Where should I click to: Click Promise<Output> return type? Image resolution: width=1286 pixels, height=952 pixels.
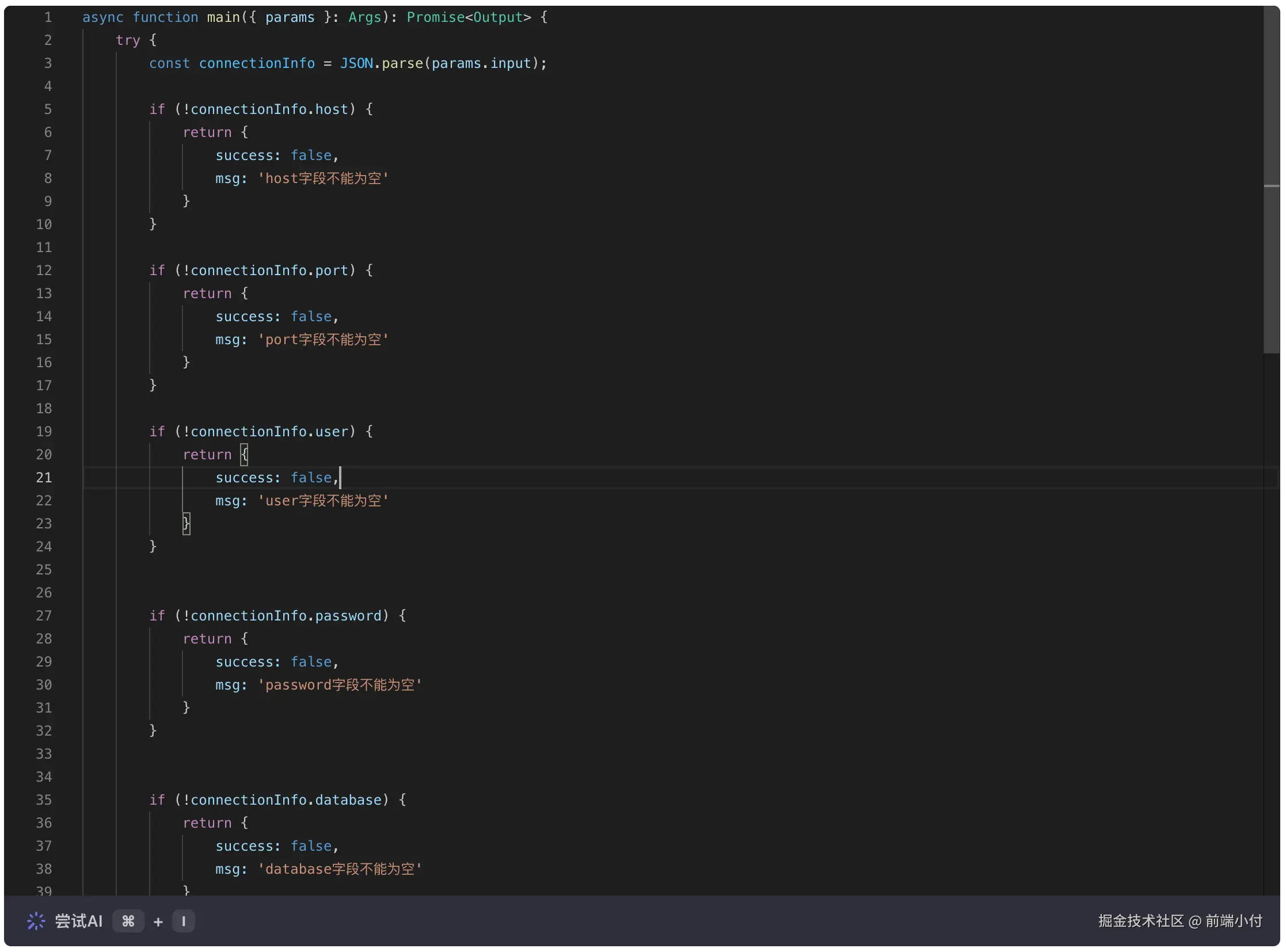pyautogui.click(x=468, y=17)
